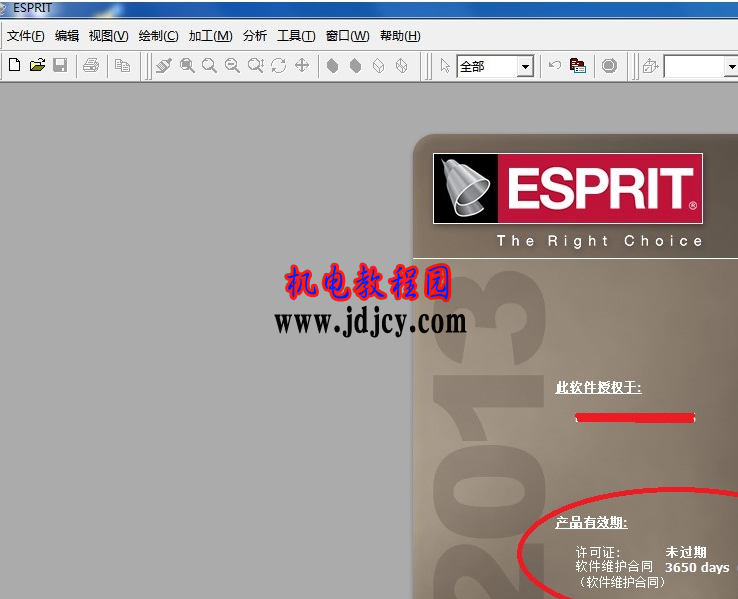
Task: Click the first solid shaded view icon
Action: tap(332, 65)
